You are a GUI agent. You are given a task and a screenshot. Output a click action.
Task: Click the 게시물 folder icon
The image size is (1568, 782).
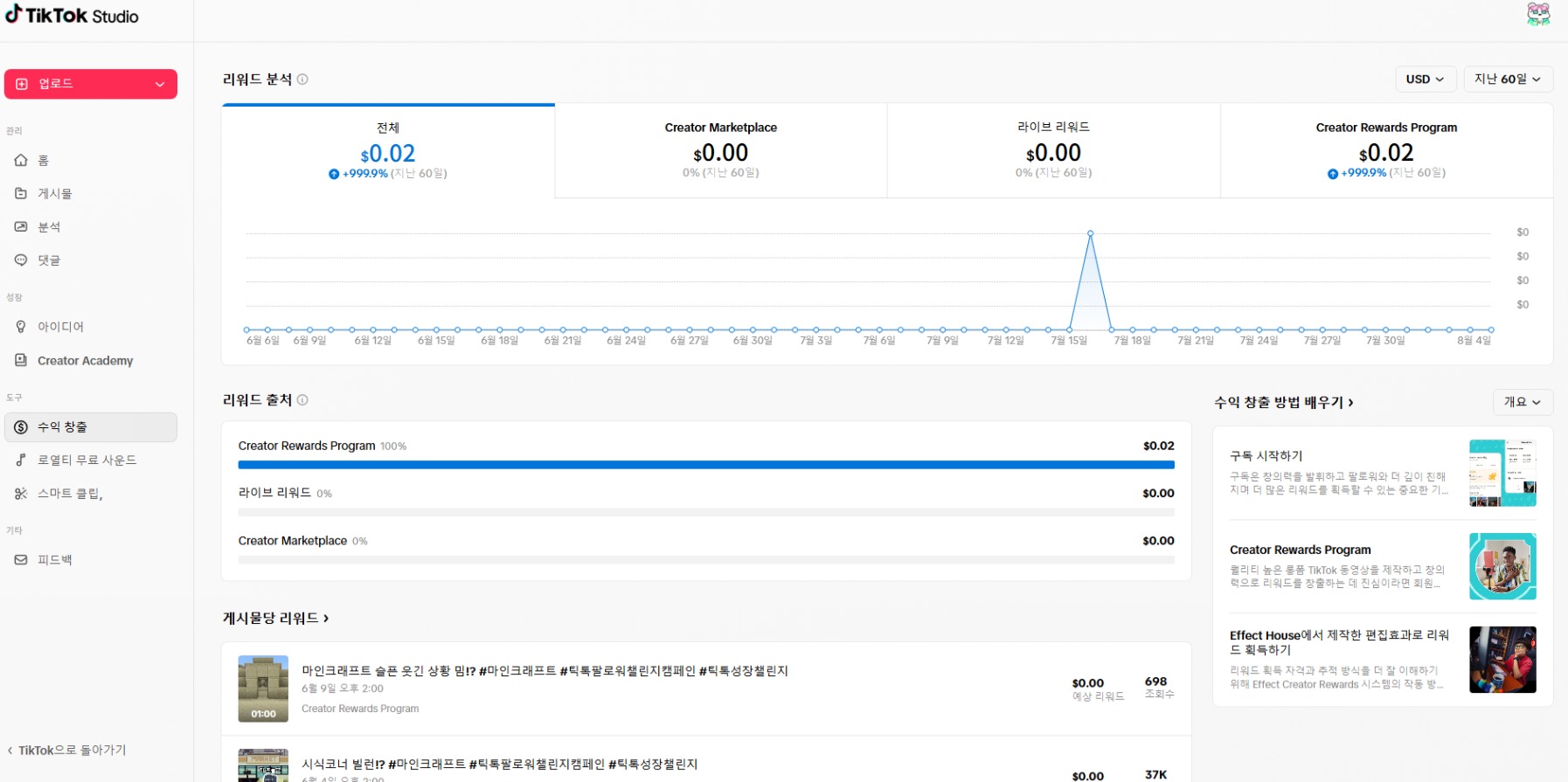(21, 194)
